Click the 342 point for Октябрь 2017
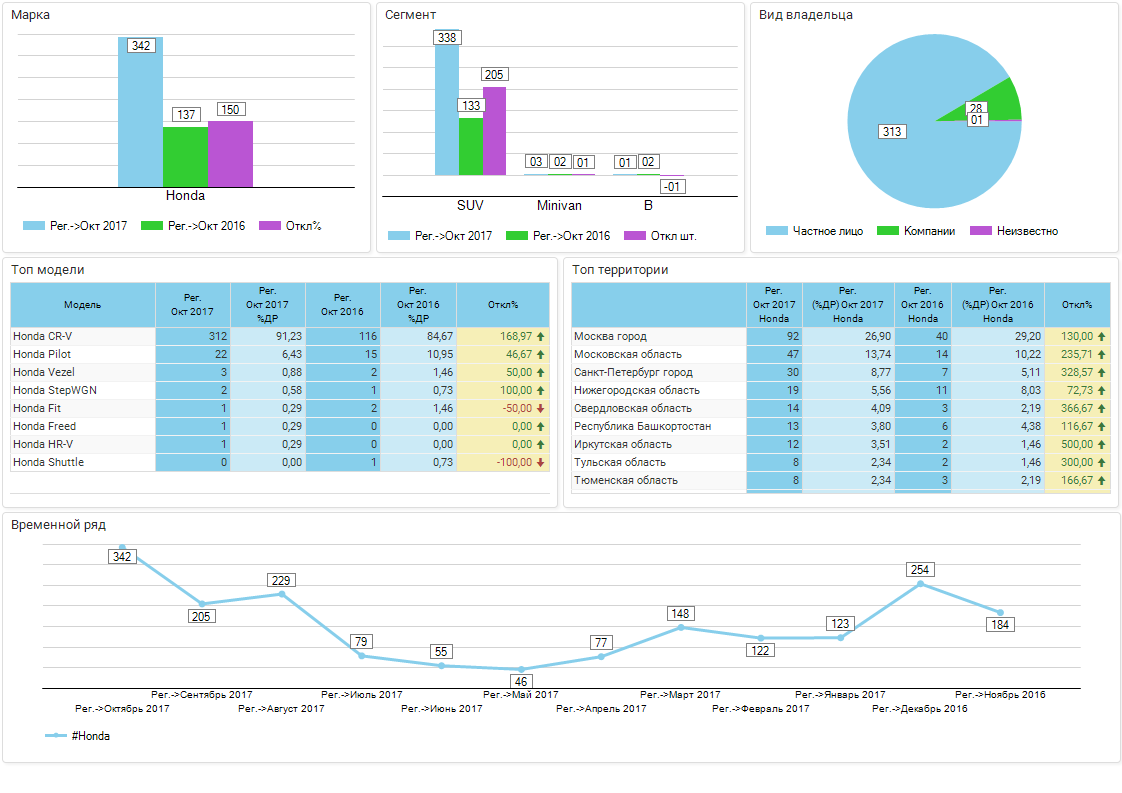1122x793 pixels. tap(122, 548)
